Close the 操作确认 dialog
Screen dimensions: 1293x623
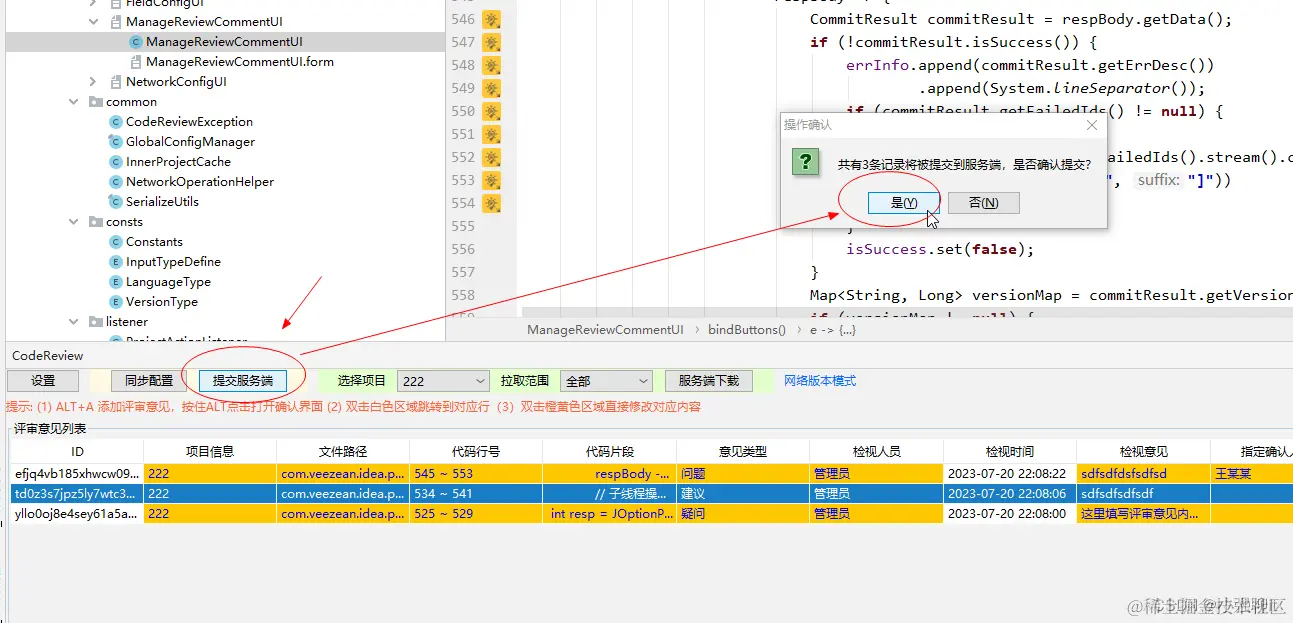point(1092,125)
